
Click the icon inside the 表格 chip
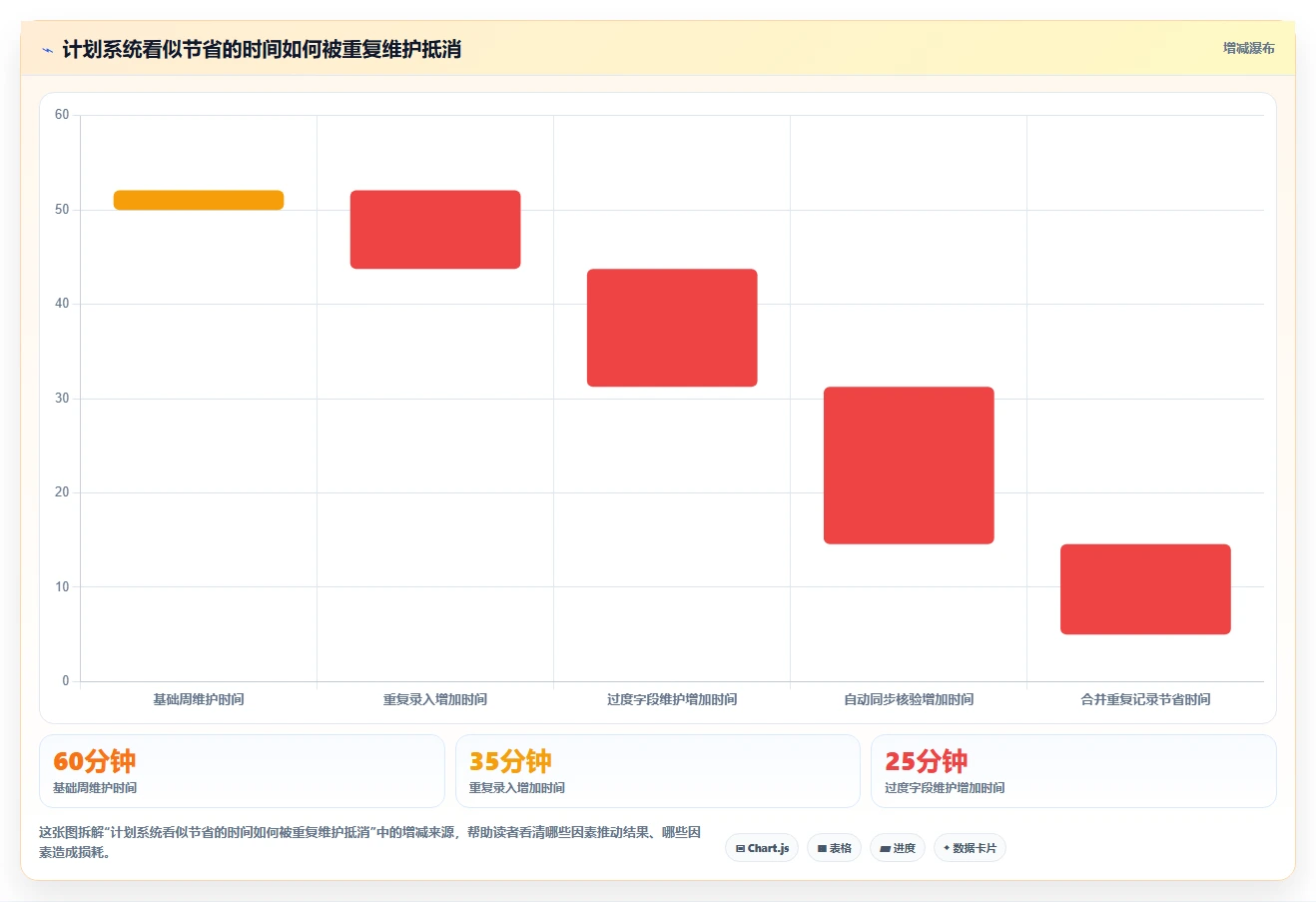click(x=822, y=848)
